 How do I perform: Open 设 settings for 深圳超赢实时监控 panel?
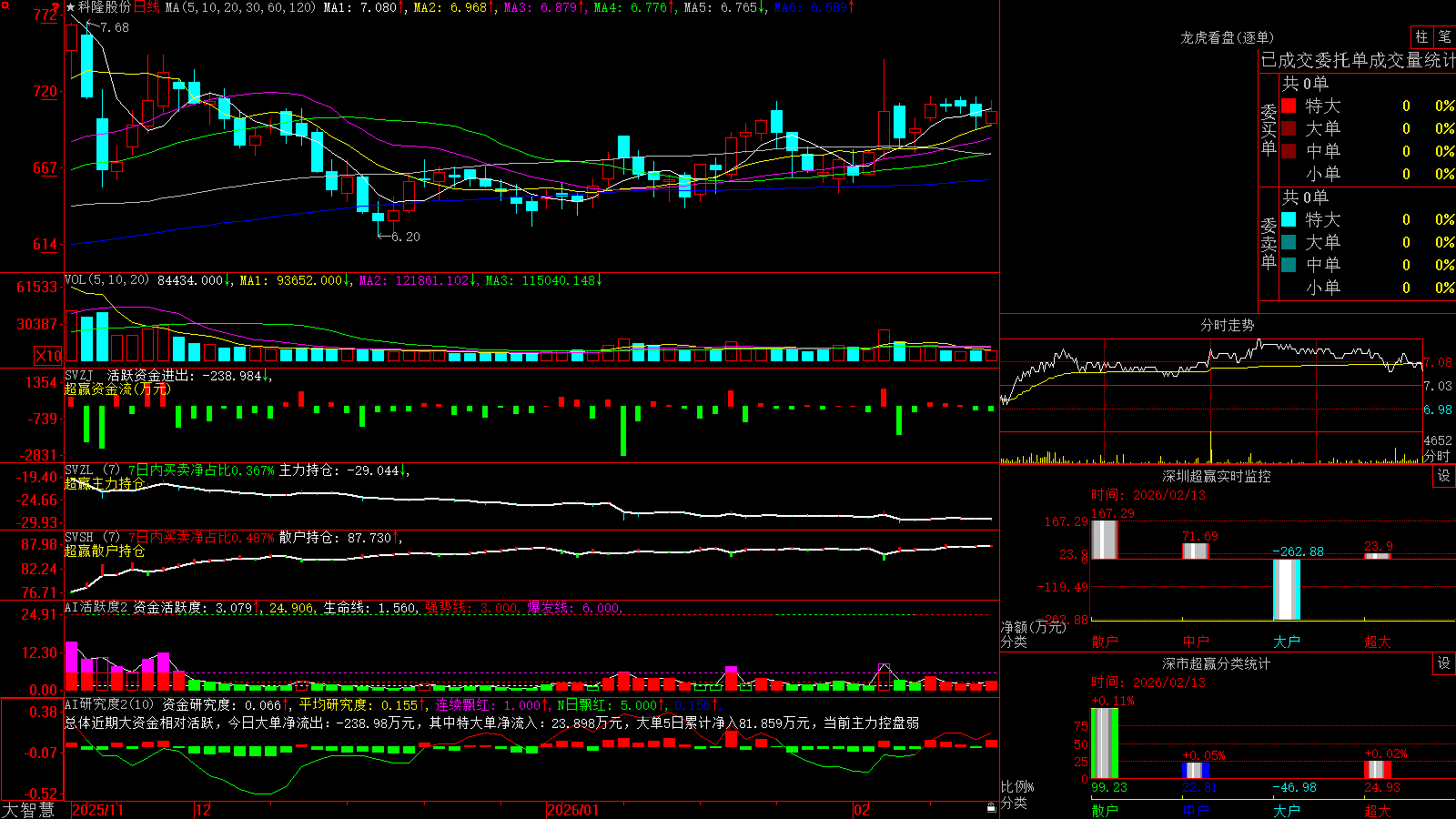[x=1444, y=476]
